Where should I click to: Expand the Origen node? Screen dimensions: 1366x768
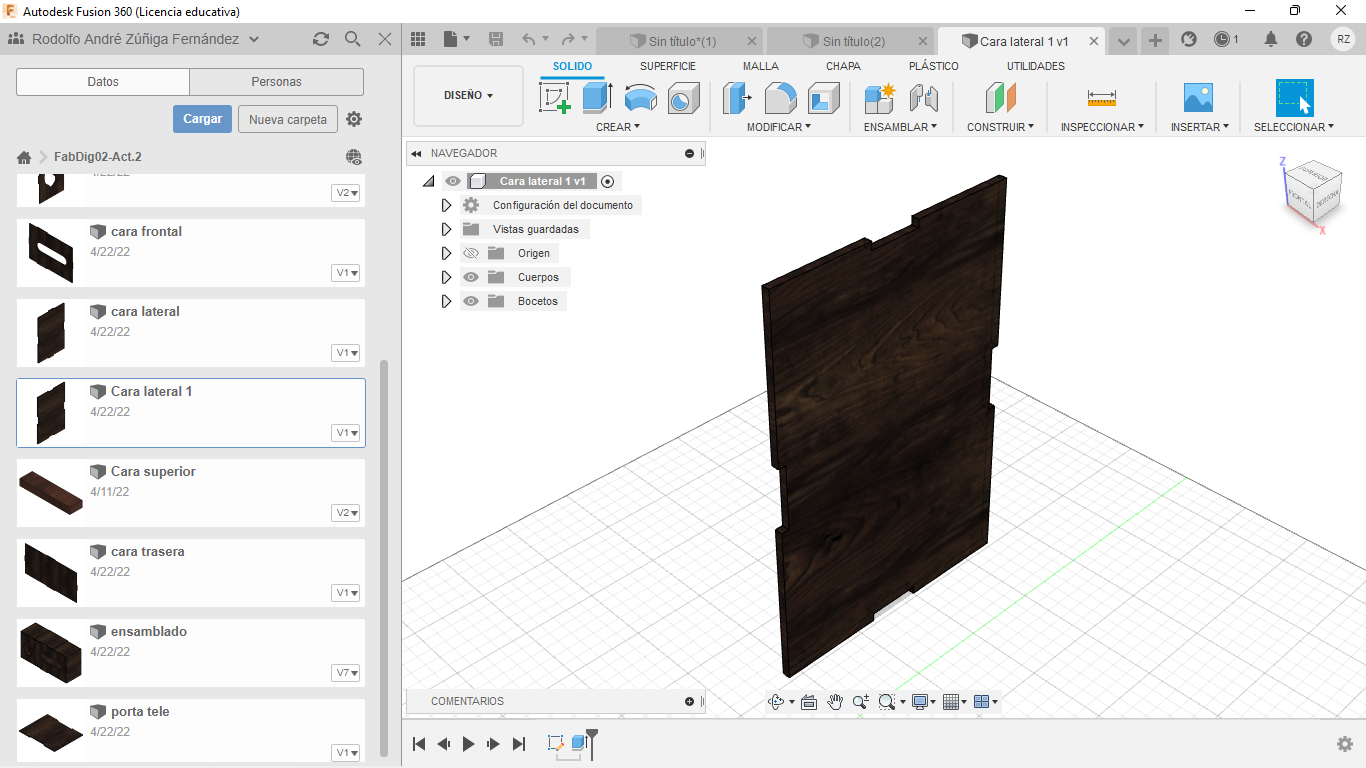(x=447, y=253)
